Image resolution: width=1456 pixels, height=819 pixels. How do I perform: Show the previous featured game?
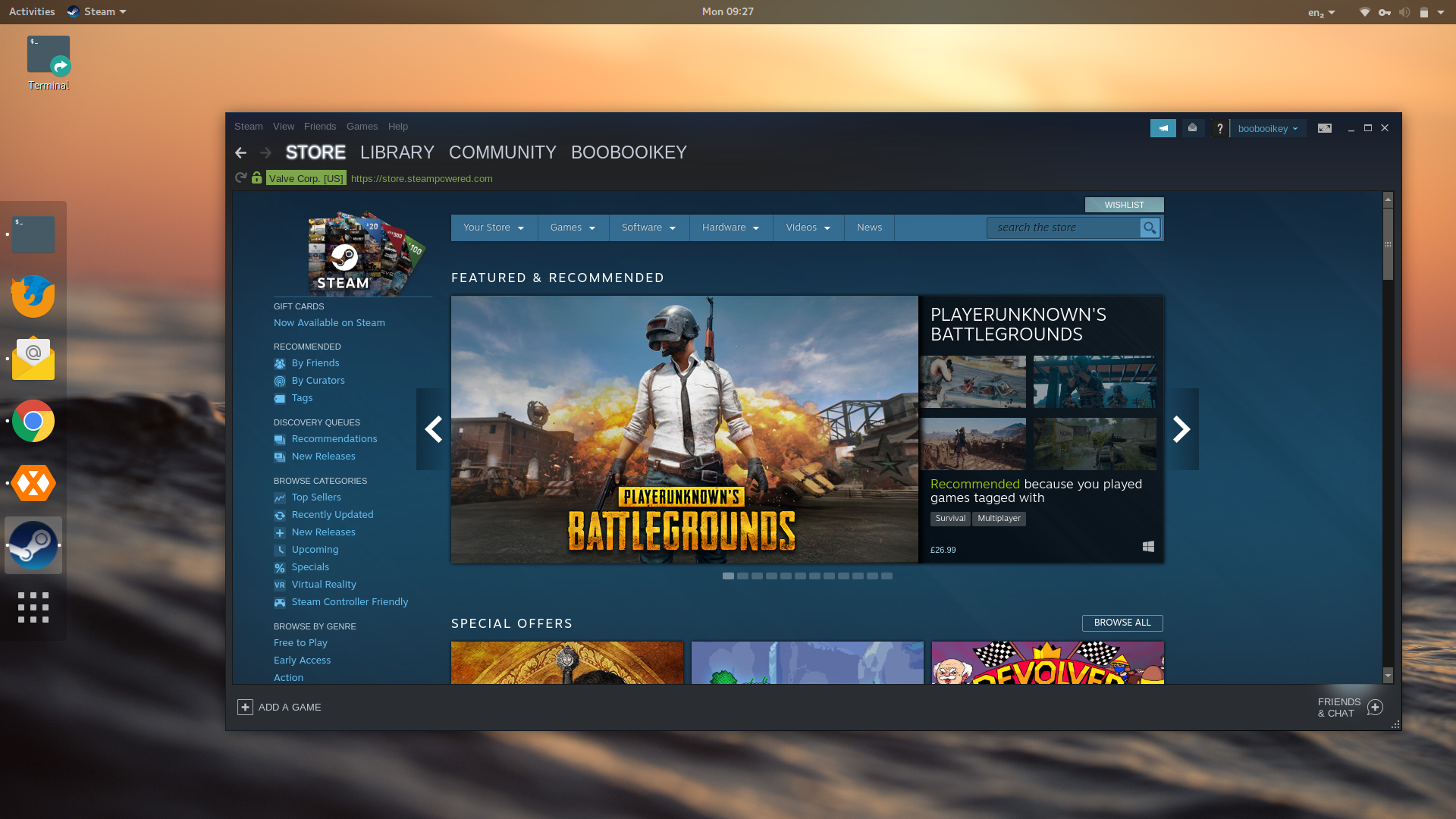coord(433,429)
